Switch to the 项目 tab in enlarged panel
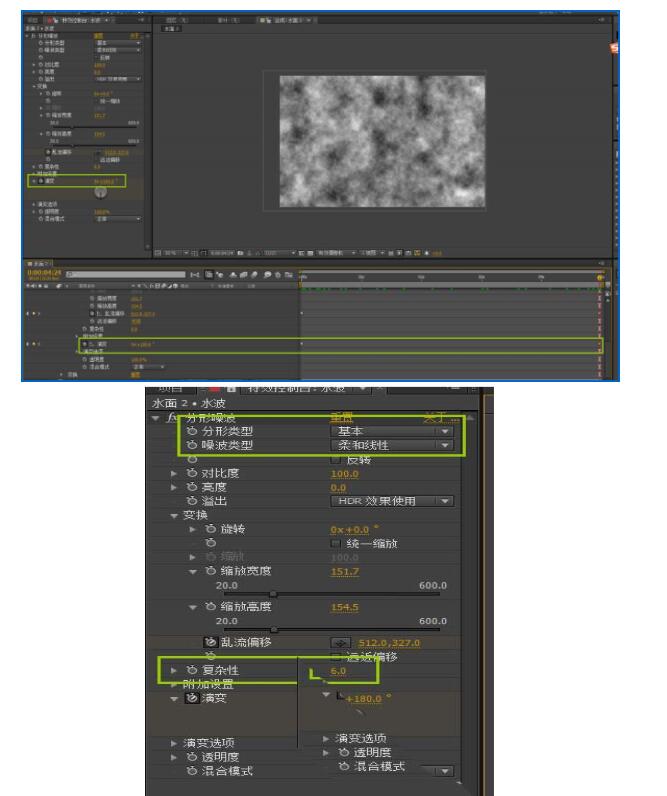The width and height of the screenshot is (667, 796). click(x=171, y=390)
